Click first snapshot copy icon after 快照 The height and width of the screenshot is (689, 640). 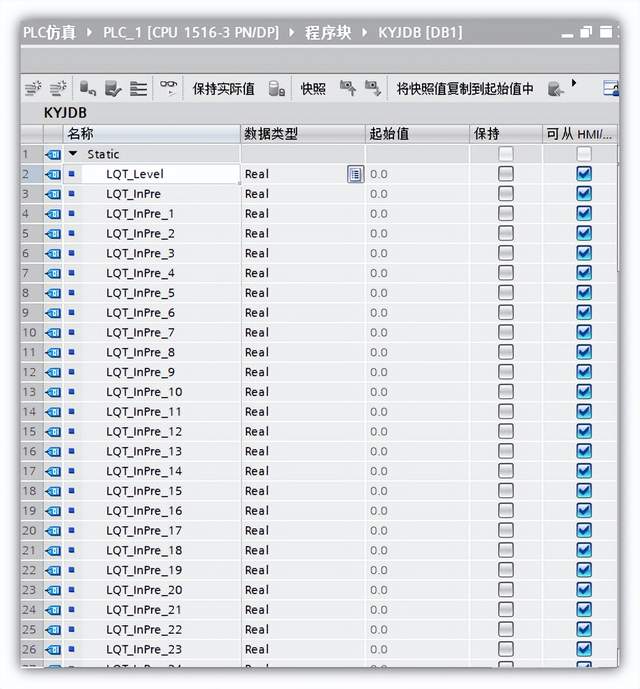pos(348,88)
